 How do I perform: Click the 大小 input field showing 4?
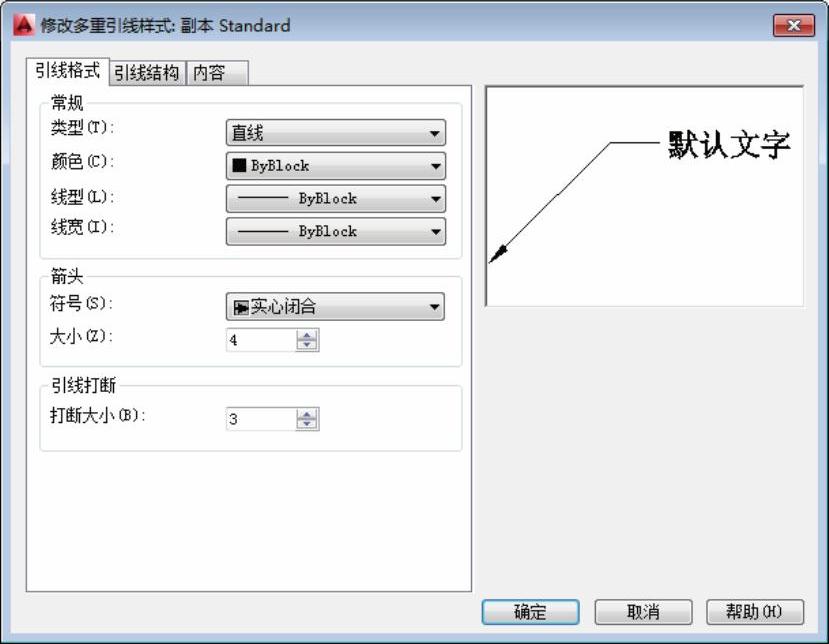click(x=260, y=341)
